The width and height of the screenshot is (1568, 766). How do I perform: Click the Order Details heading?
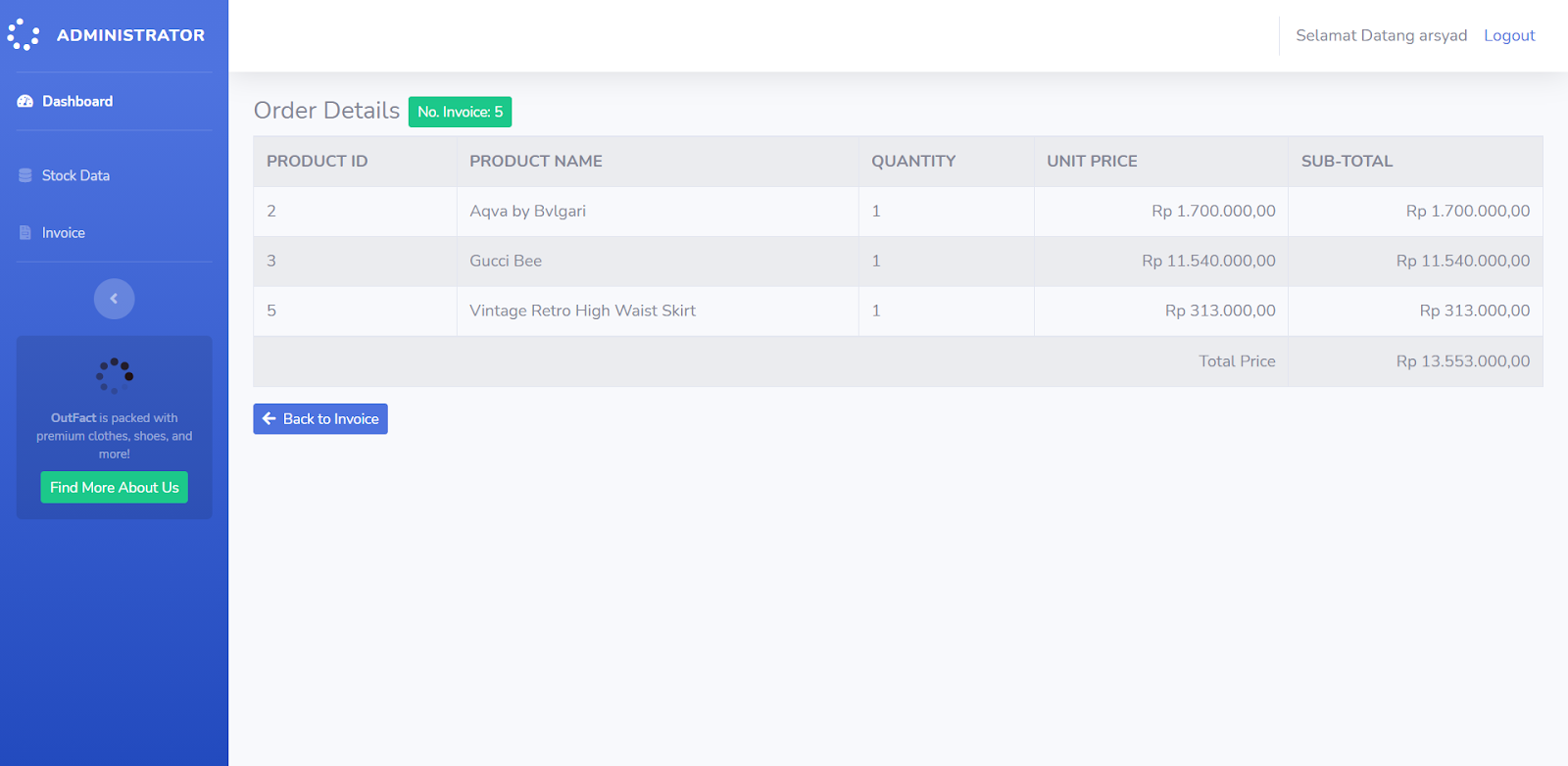pos(326,110)
